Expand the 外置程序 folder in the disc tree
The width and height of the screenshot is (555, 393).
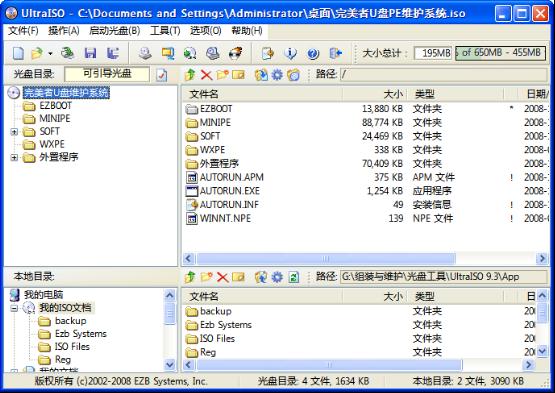click(14, 158)
